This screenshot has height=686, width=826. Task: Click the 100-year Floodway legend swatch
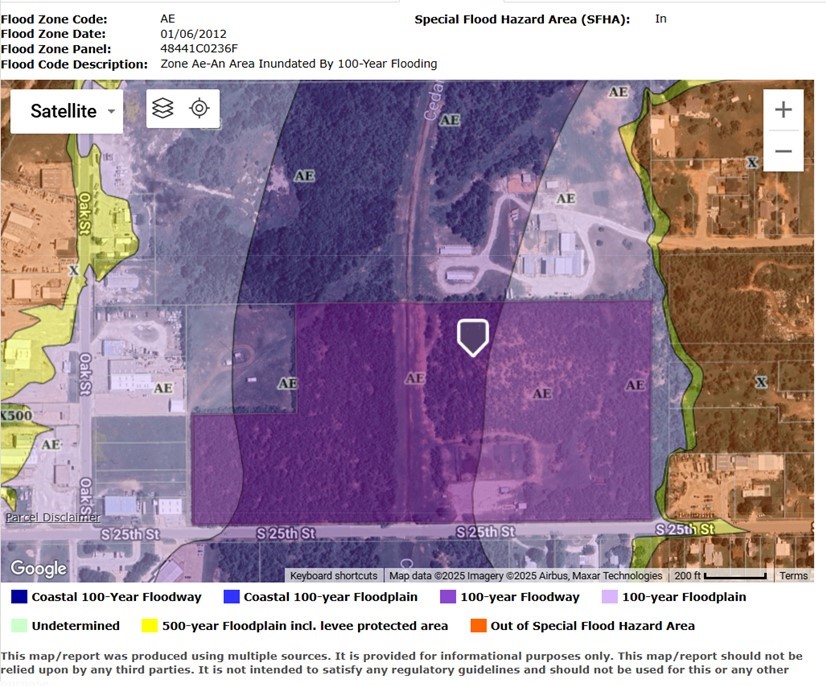448,596
